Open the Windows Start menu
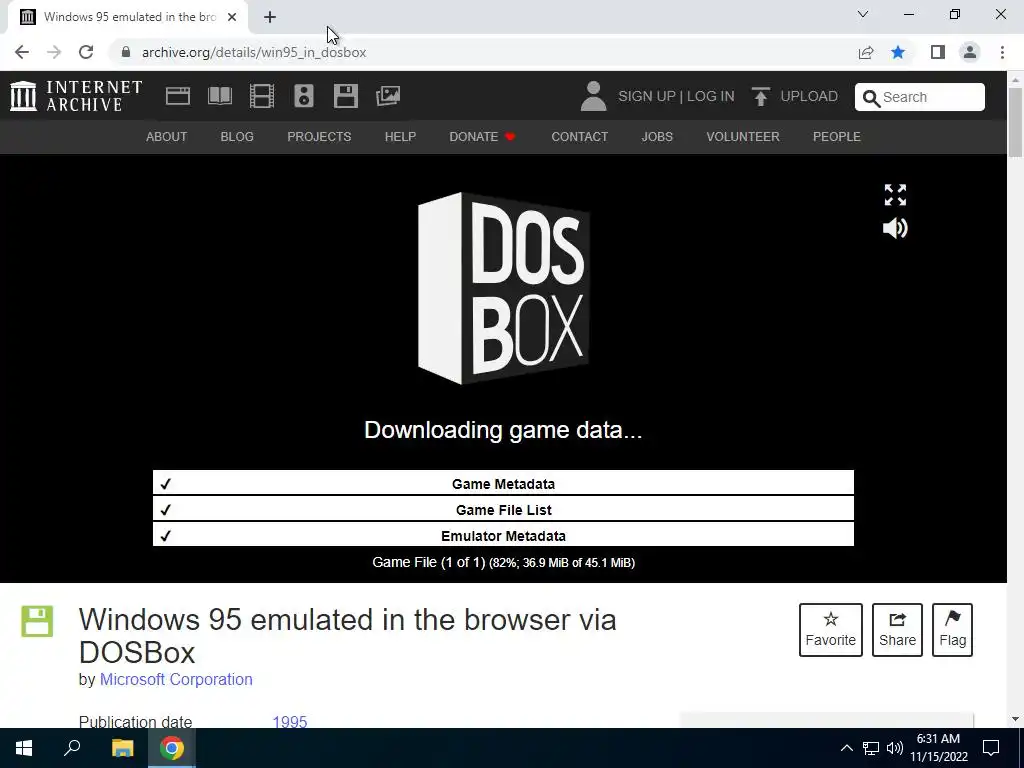Image resolution: width=1024 pixels, height=768 pixels. click(x=24, y=748)
